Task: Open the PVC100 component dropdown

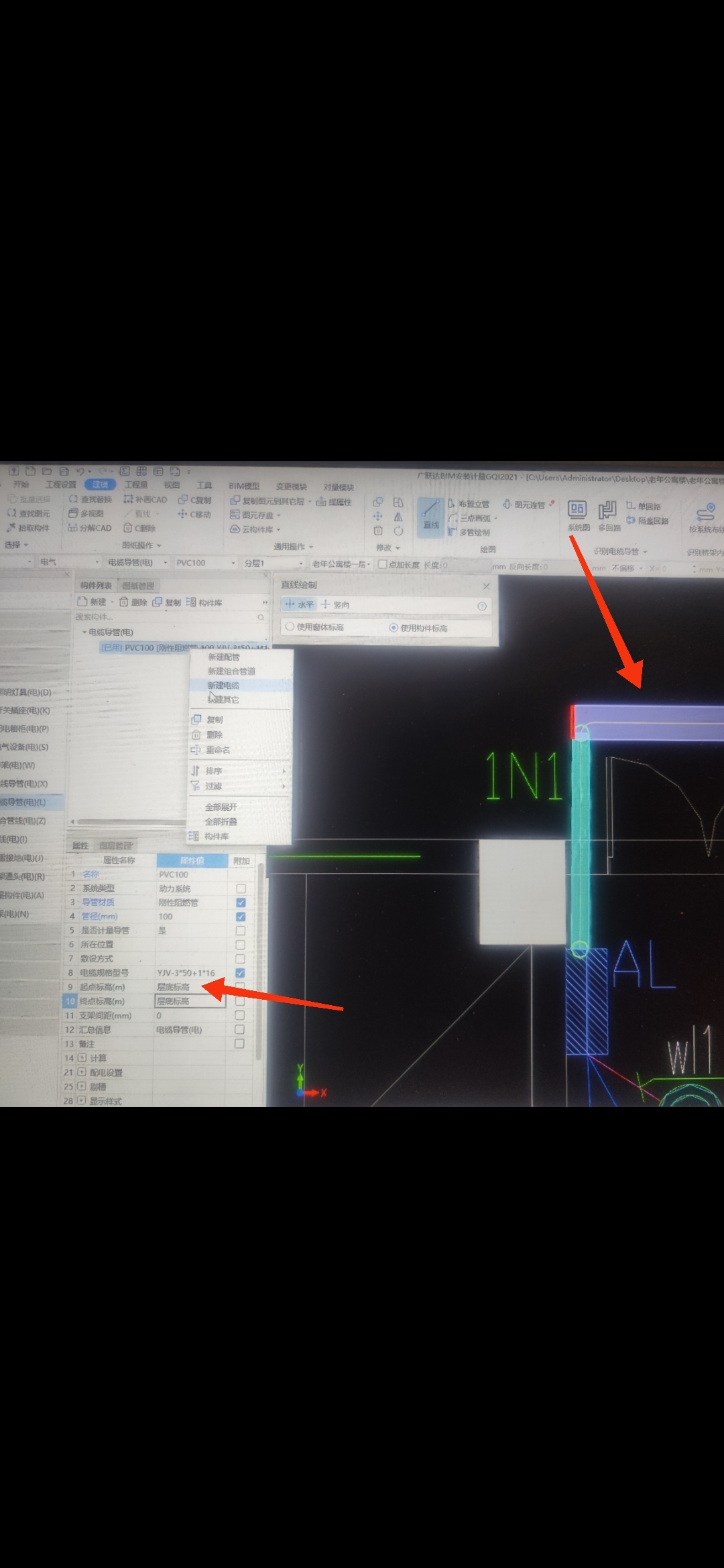Action: (205, 563)
